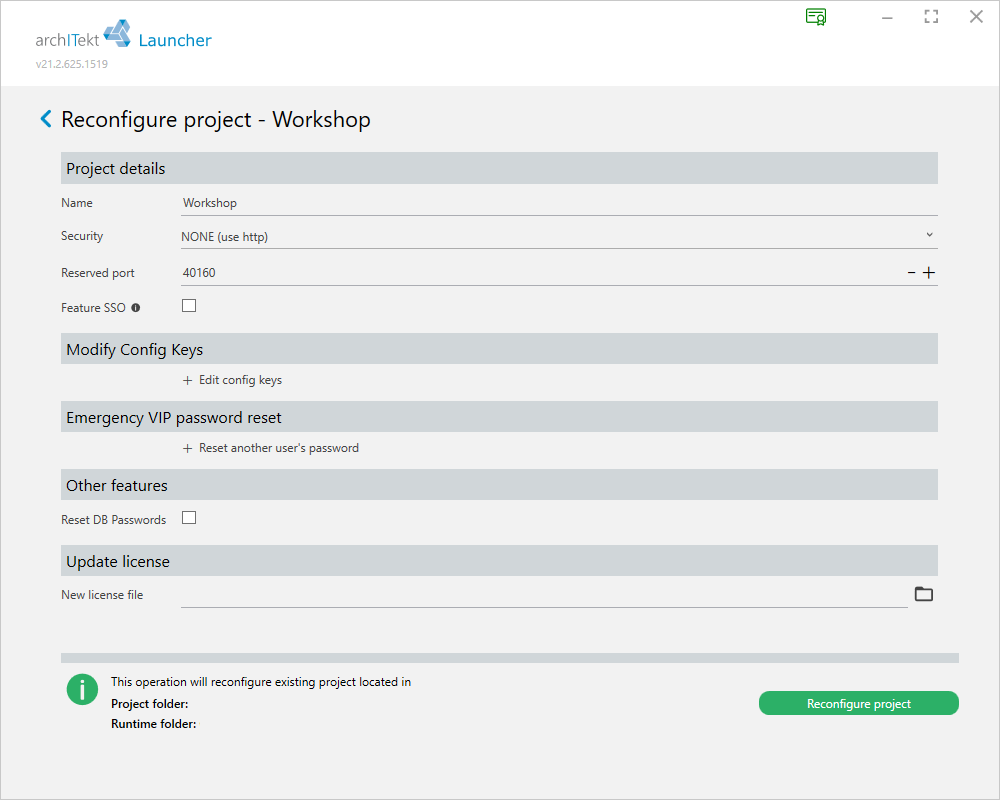This screenshot has height=800, width=1000.
Task: Select the Emergency VIP password reset header
Action: coord(499,417)
